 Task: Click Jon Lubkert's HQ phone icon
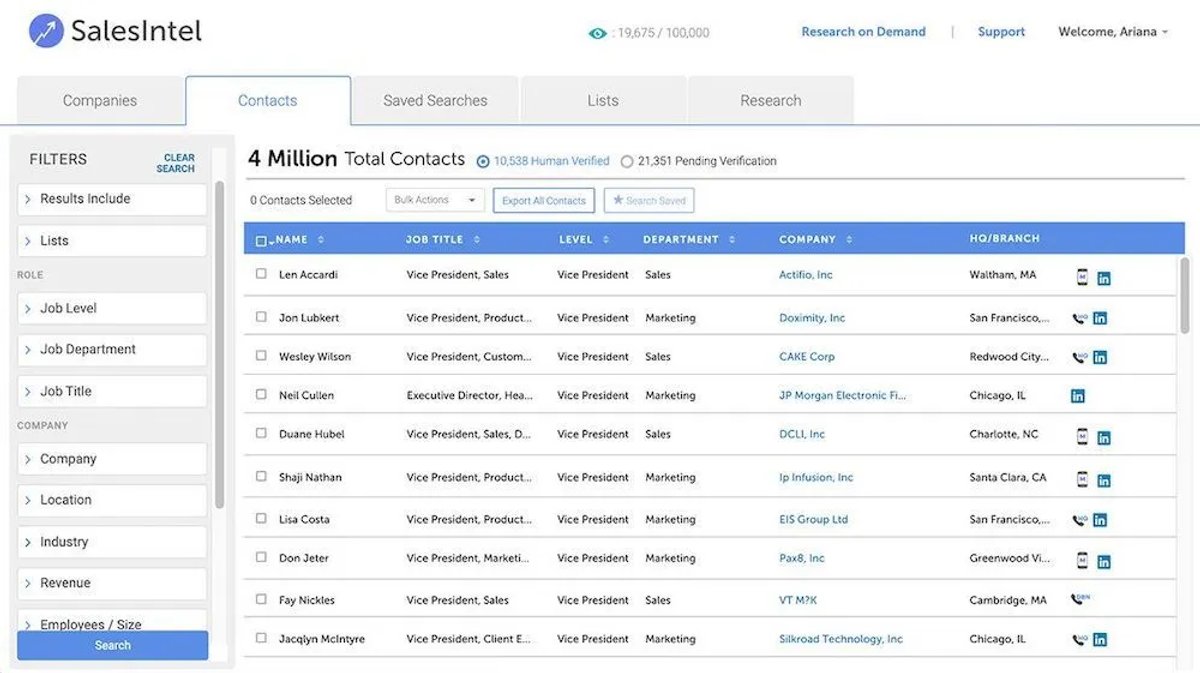click(x=1079, y=319)
